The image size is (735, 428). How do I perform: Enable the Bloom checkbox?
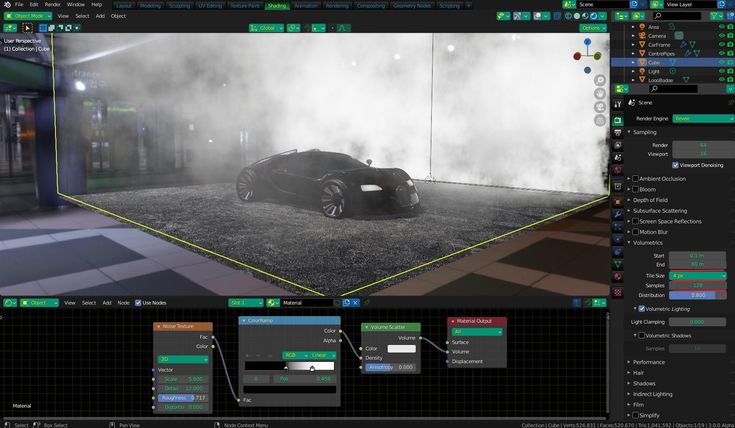(635, 189)
